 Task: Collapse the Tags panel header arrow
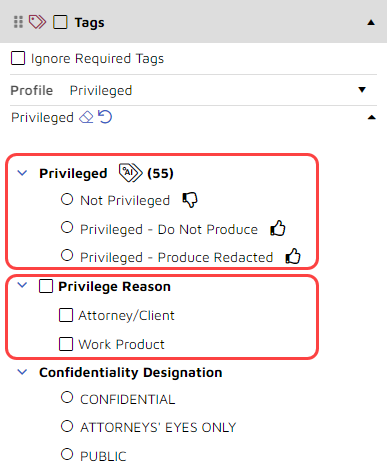[x=371, y=23]
